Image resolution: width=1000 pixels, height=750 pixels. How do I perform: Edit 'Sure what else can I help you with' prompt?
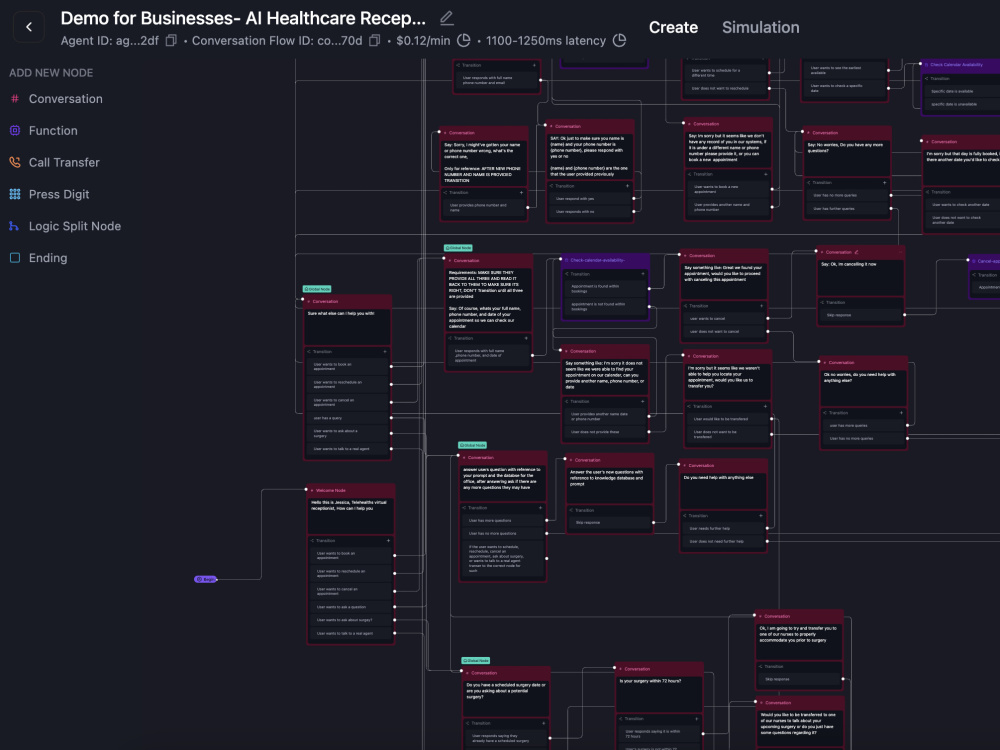[x=348, y=327]
